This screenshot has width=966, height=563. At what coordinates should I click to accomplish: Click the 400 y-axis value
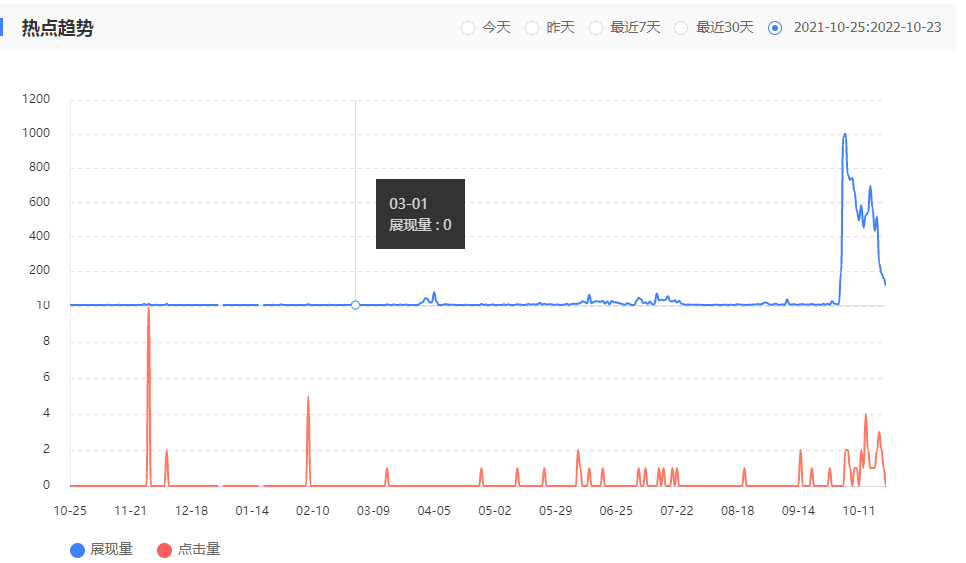pyautogui.click(x=39, y=236)
